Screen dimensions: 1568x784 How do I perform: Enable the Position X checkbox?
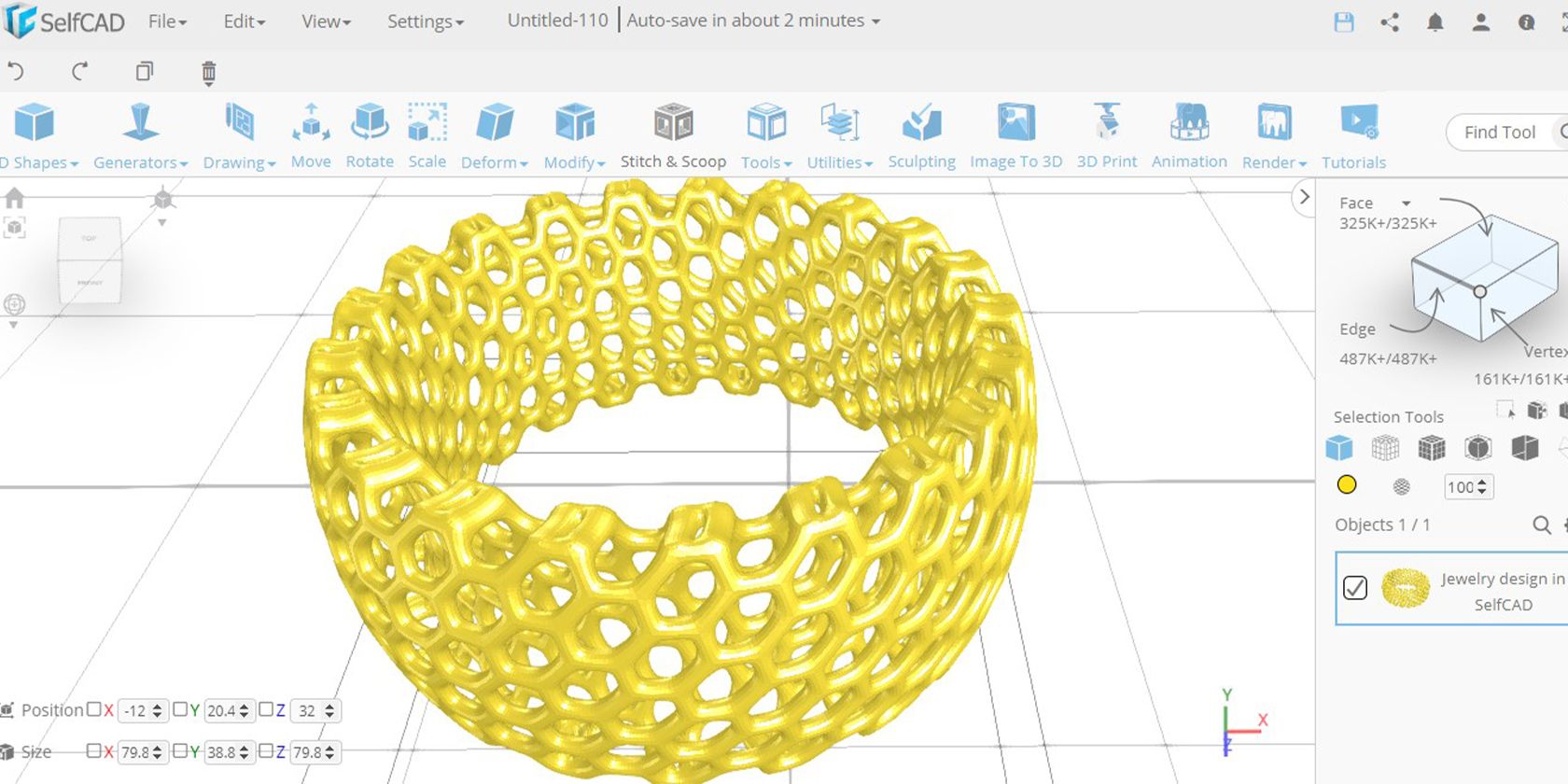(93, 709)
